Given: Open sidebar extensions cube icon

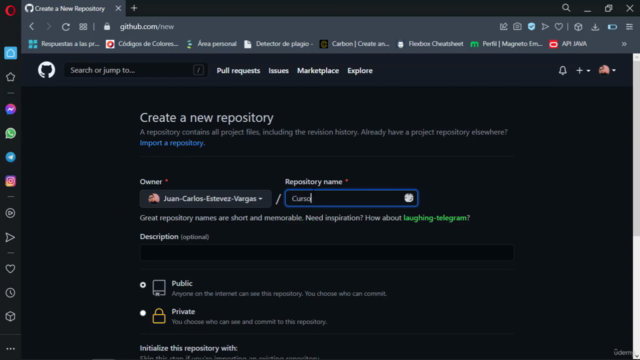Looking at the screenshot, I should [11, 316].
